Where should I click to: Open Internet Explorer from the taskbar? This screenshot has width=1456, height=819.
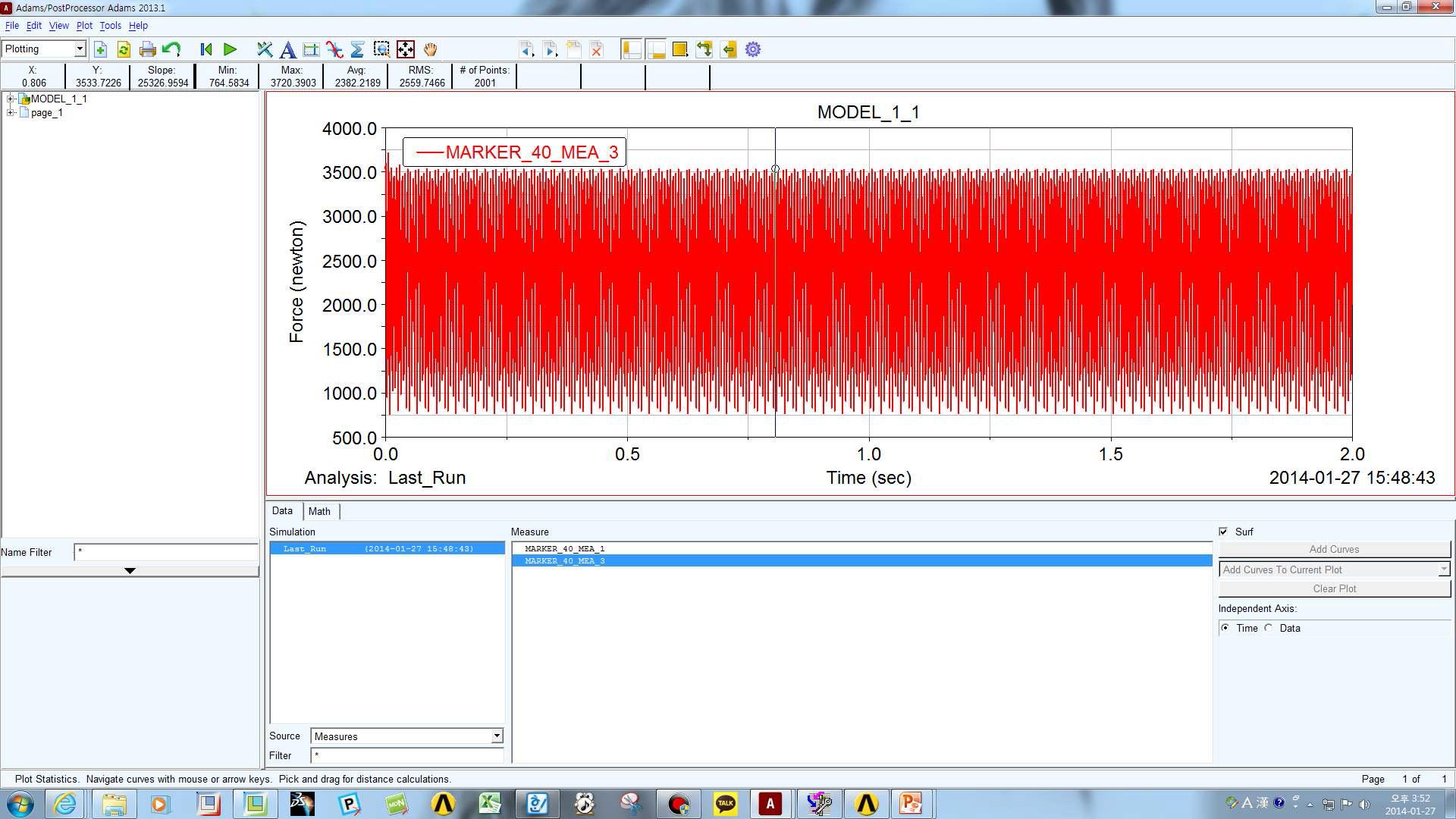(66, 804)
